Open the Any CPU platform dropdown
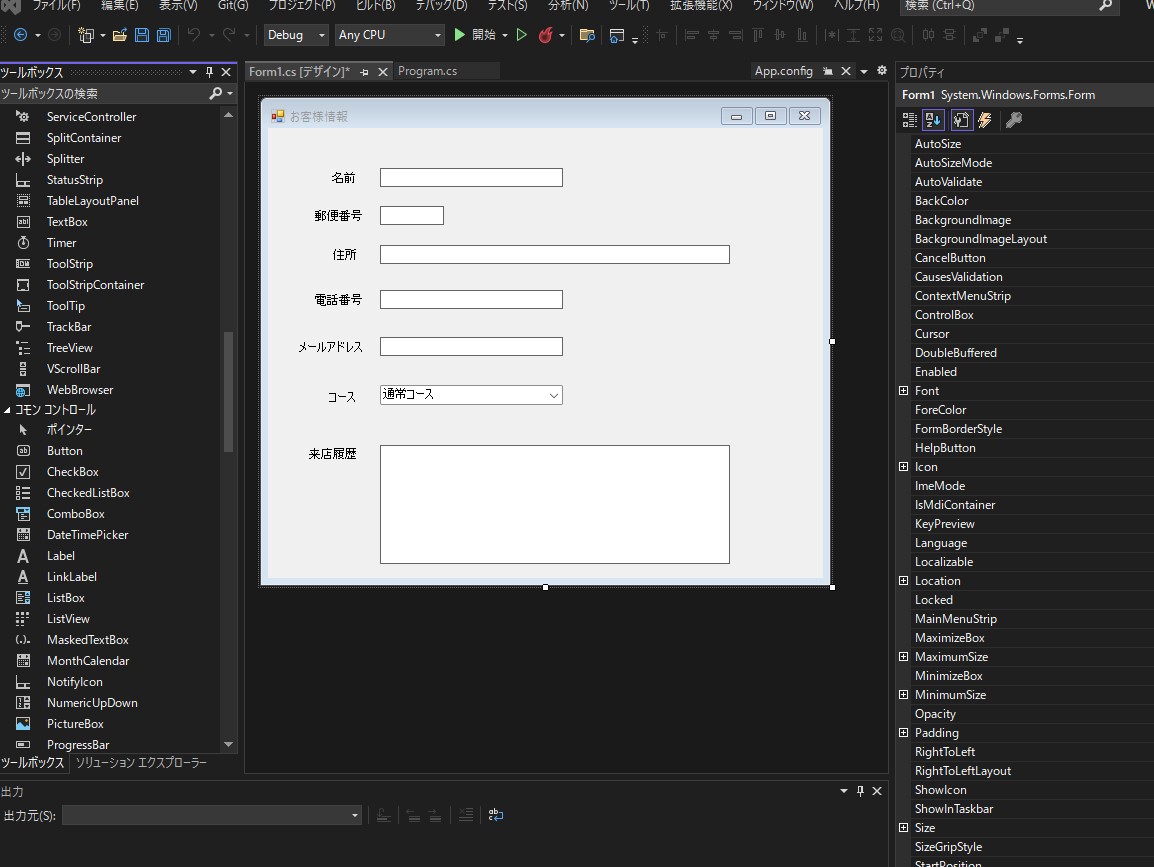The image size is (1154, 867). [x=390, y=35]
